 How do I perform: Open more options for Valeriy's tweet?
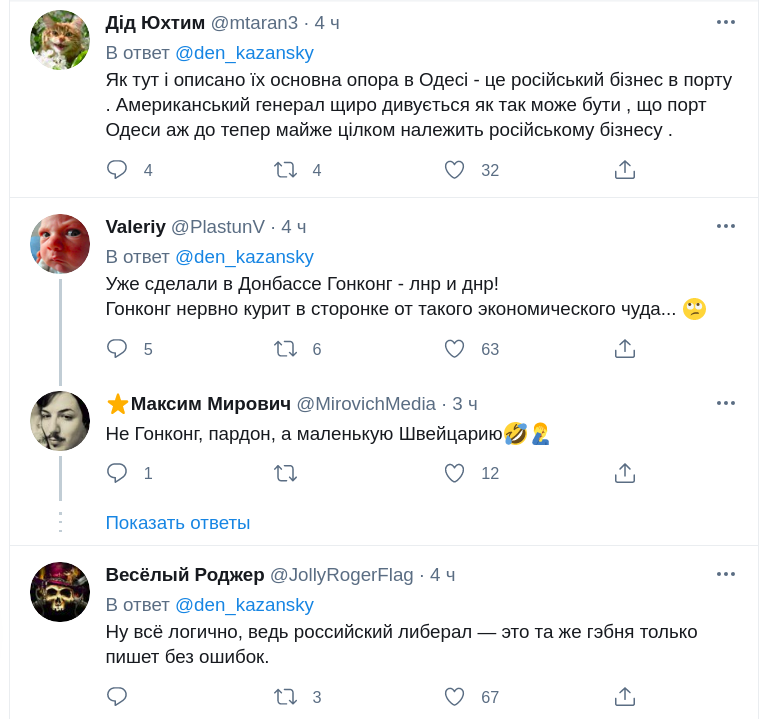[726, 226]
